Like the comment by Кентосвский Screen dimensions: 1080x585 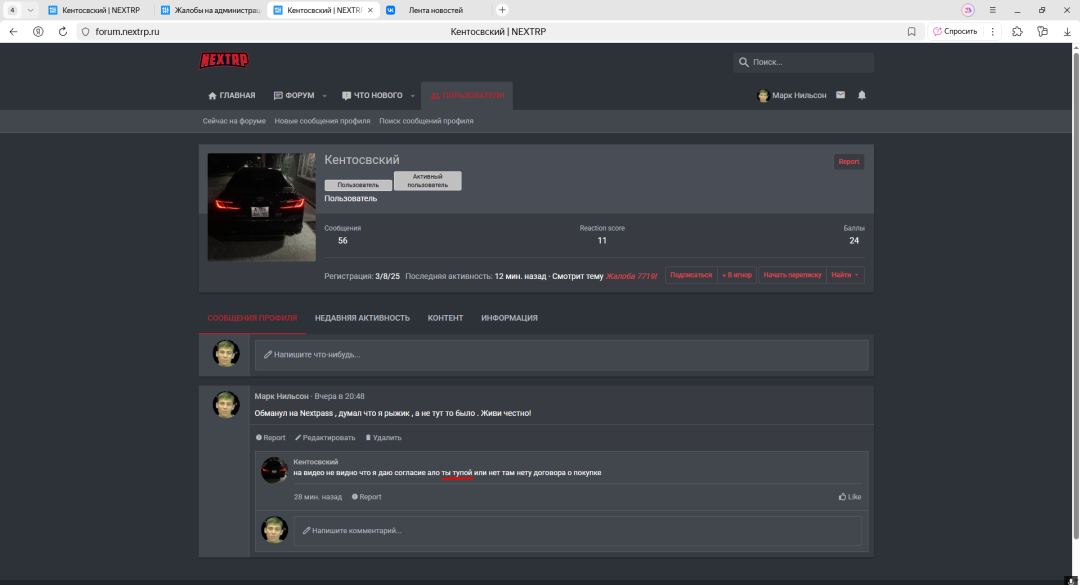tap(849, 496)
